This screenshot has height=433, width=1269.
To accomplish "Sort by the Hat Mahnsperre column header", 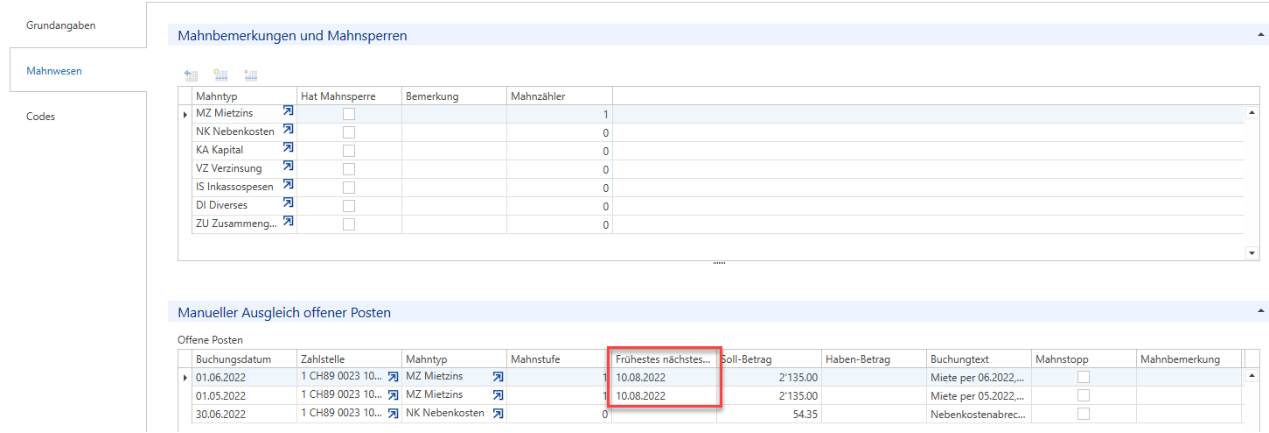I will point(349,95).
